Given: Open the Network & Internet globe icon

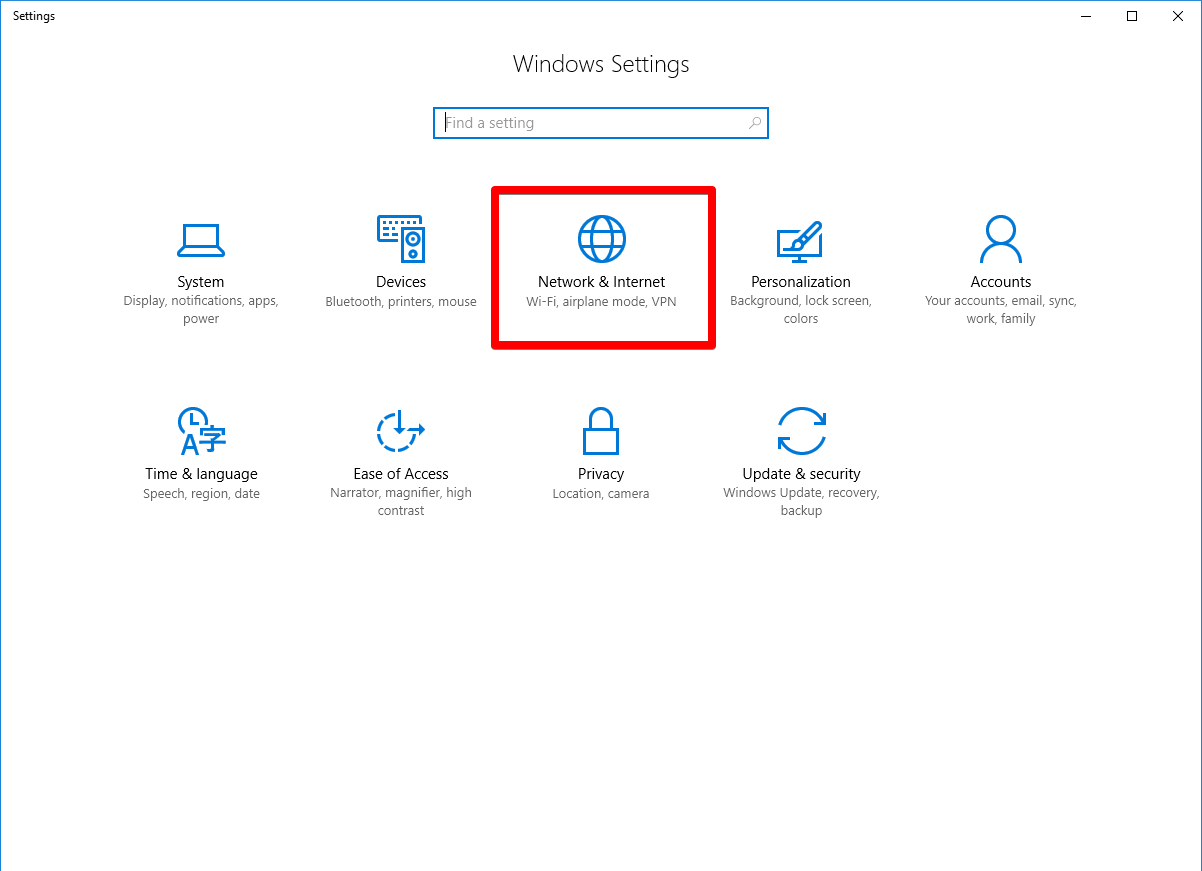Looking at the screenshot, I should click(x=602, y=239).
